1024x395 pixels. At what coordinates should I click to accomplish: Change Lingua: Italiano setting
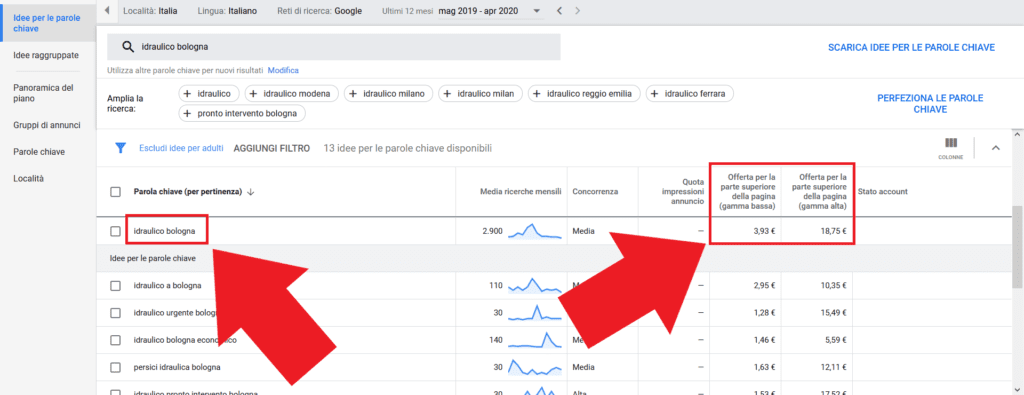pyautogui.click(x=227, y=11)
